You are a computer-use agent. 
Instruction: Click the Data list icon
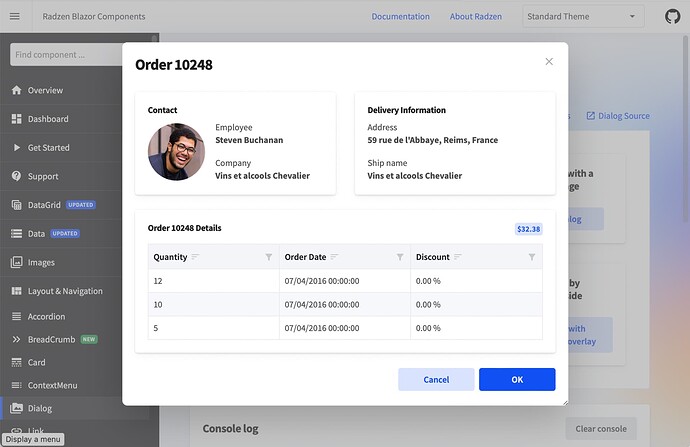point(16,234)
